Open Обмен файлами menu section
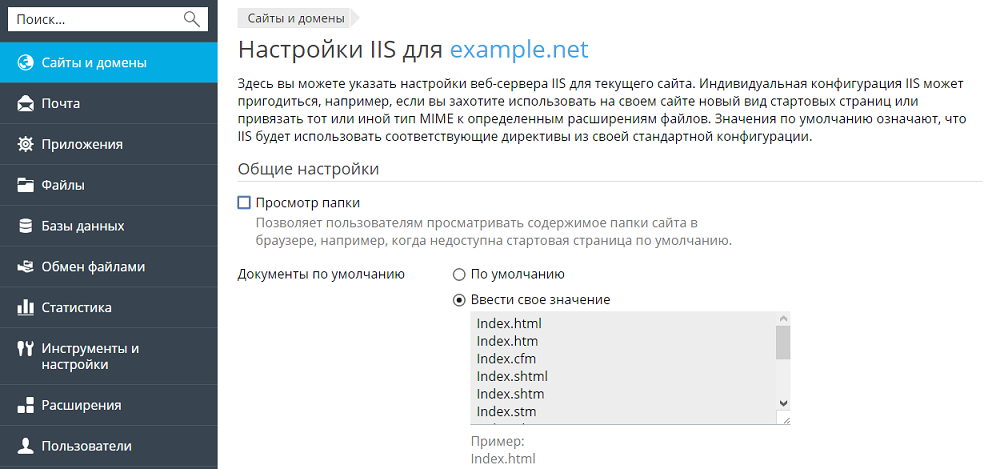 click(93, 267)
